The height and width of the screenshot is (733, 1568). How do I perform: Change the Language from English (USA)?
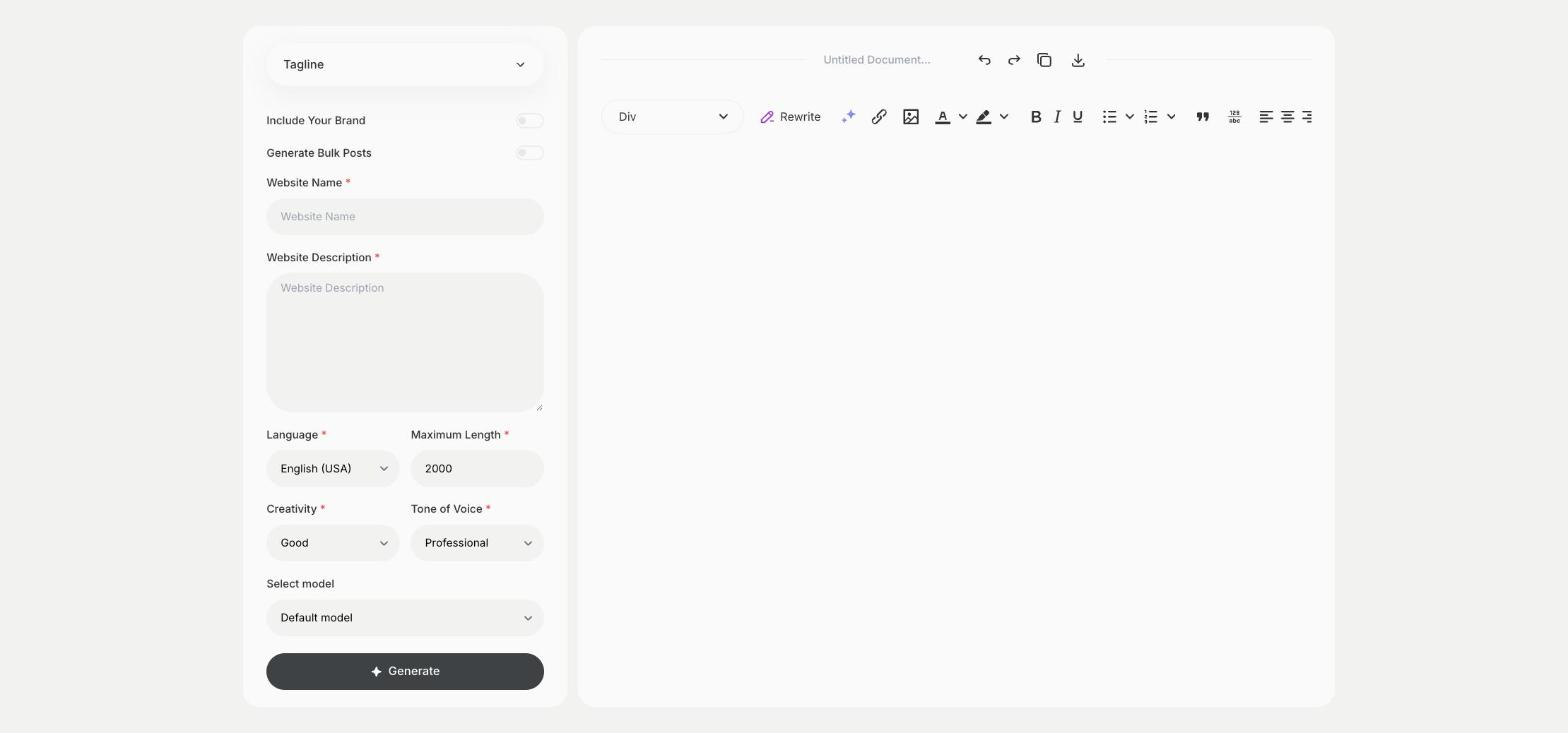pyautogui.click(x=333, y=469)
